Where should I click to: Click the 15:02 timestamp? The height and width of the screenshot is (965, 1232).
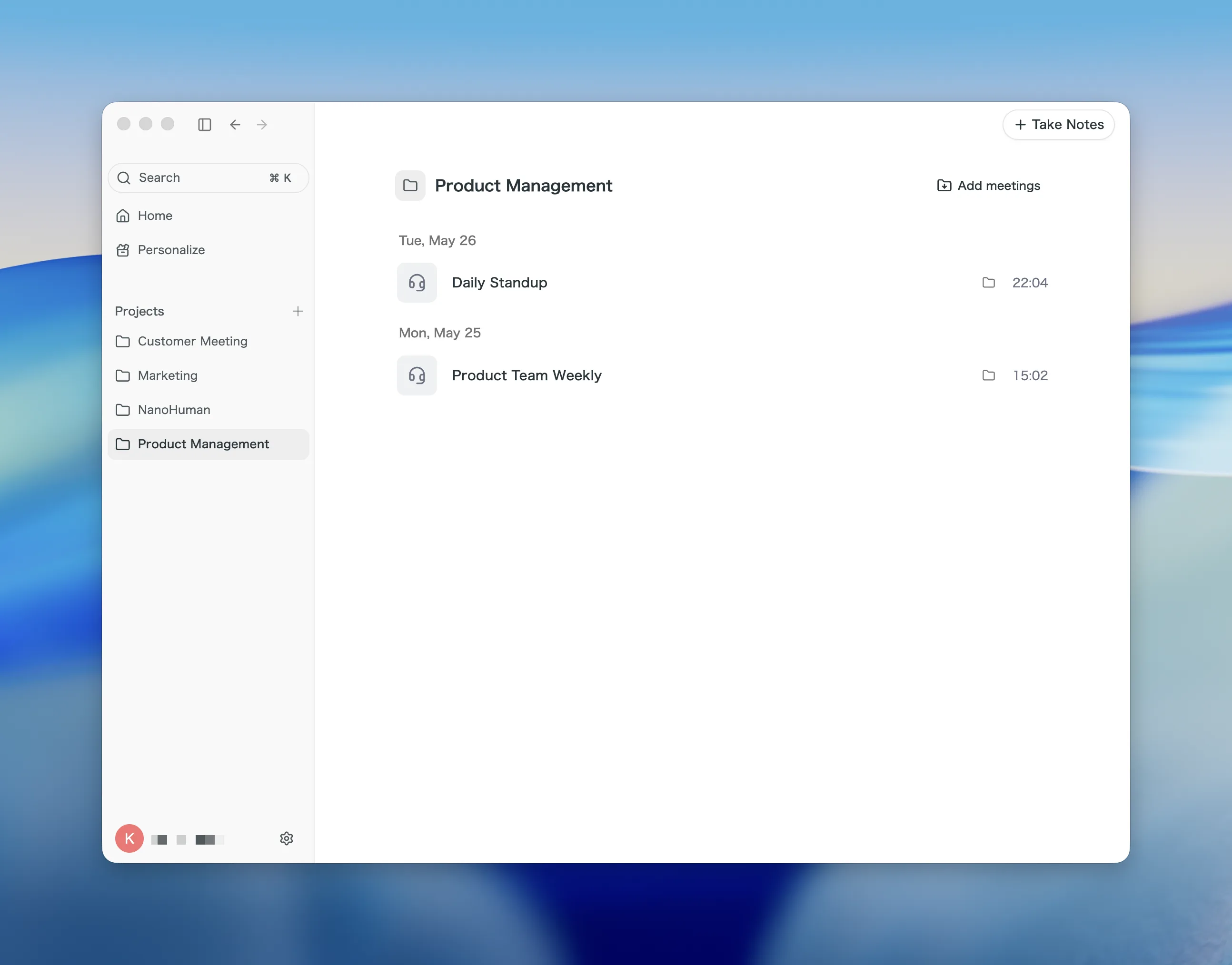tap(1030, 376)
